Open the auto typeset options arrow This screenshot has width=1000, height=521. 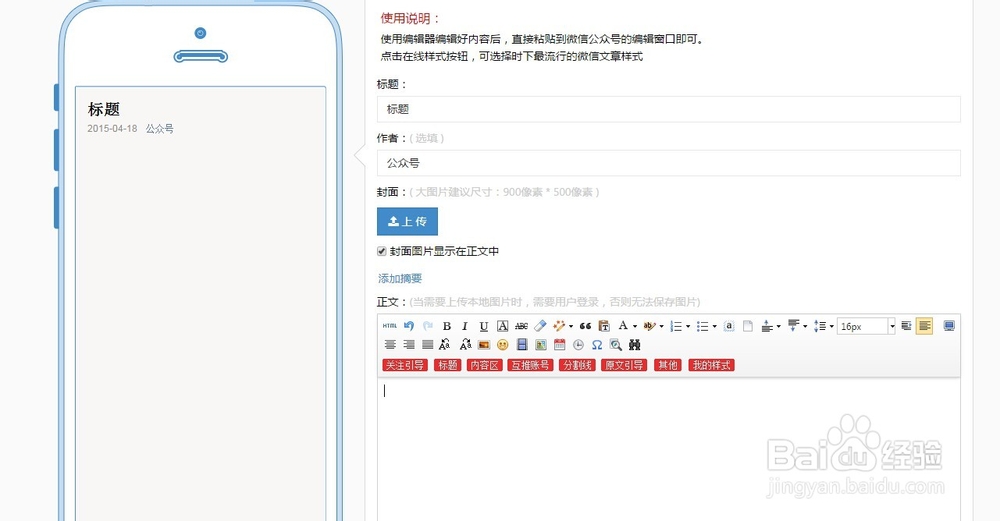(x=571, y=326)
